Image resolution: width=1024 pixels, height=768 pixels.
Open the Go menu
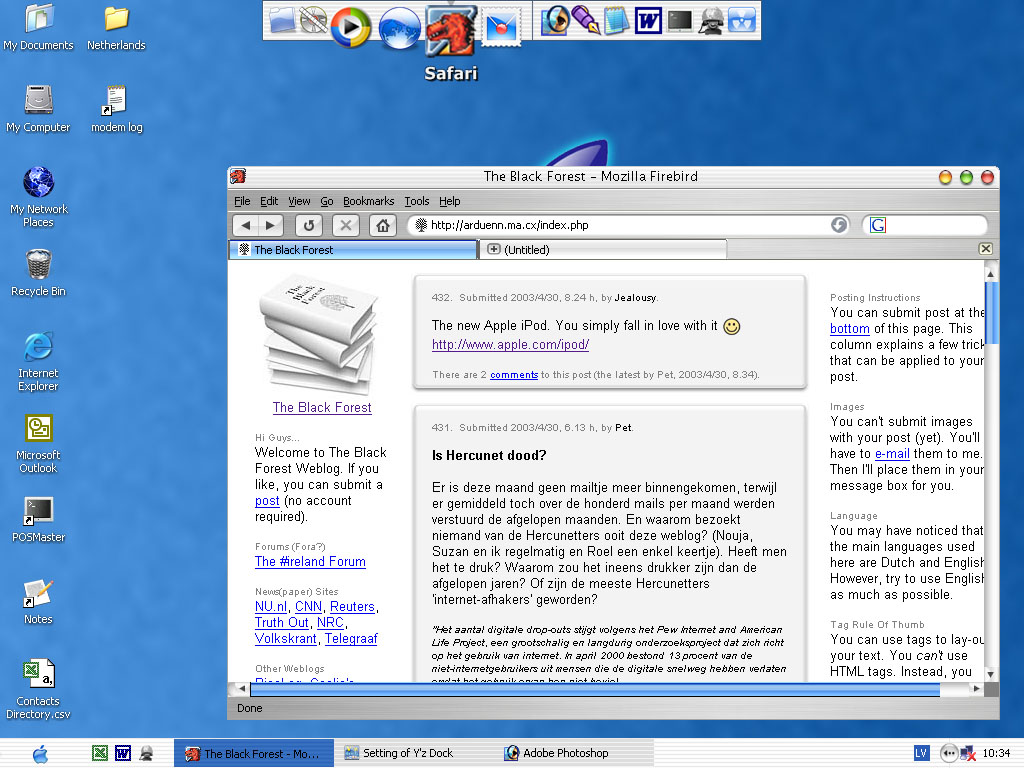[327, 201]
